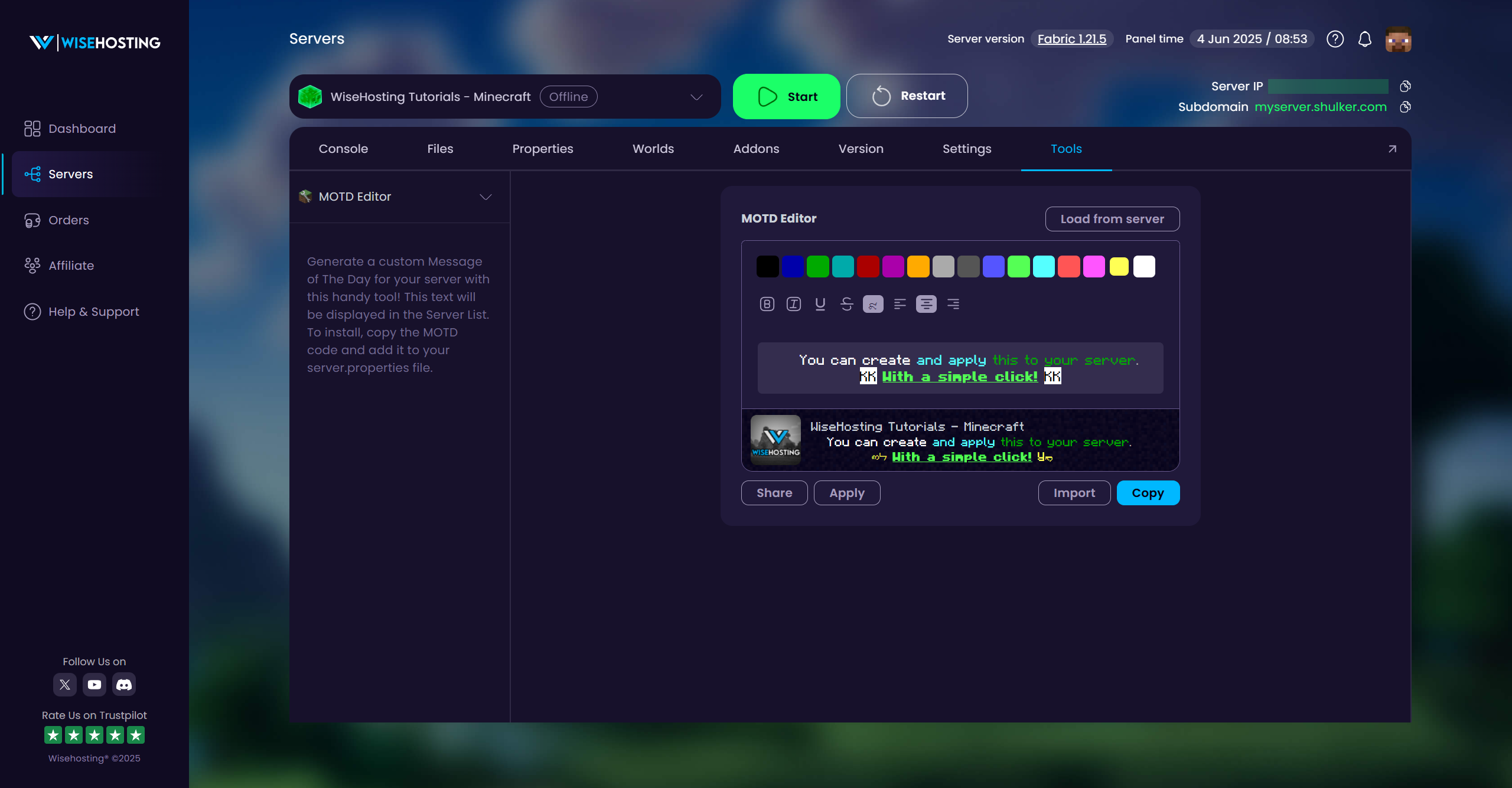Pick the white color swatch
This screenshot has height=788, width=1512.
[1144, 266]
